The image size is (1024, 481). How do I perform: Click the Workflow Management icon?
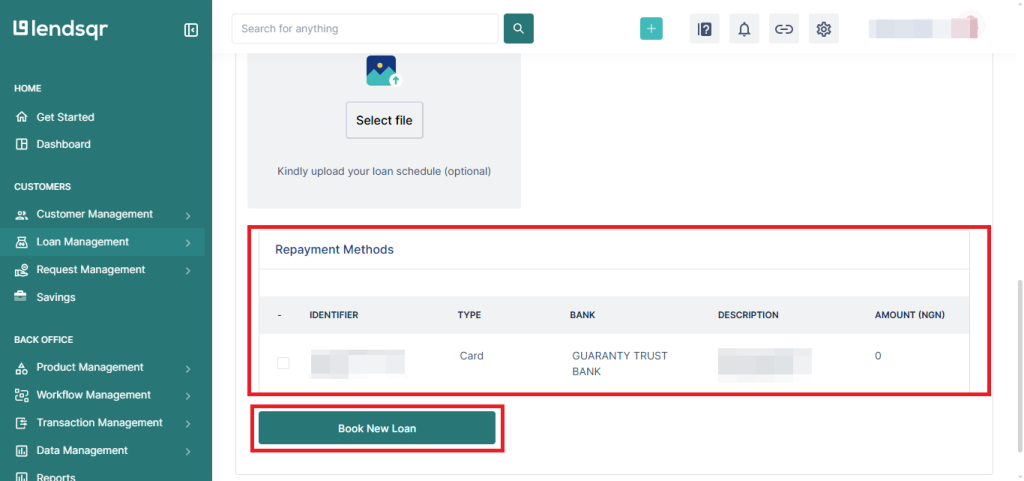tap(22, 395)
